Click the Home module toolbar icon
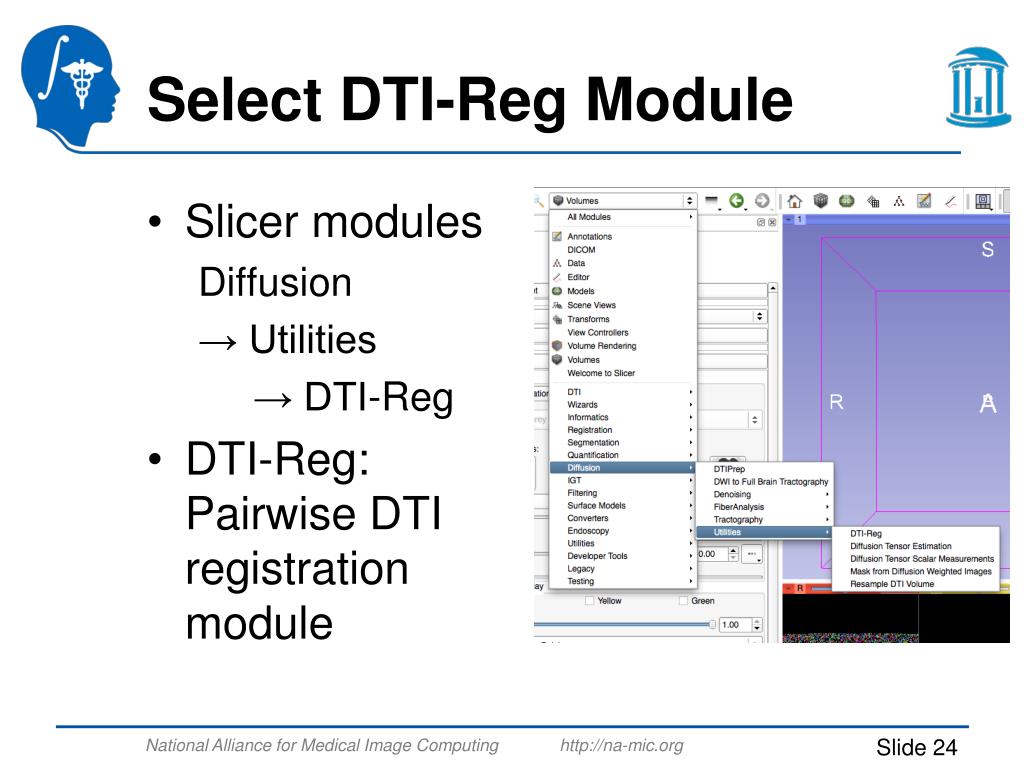 pos(794,201)
